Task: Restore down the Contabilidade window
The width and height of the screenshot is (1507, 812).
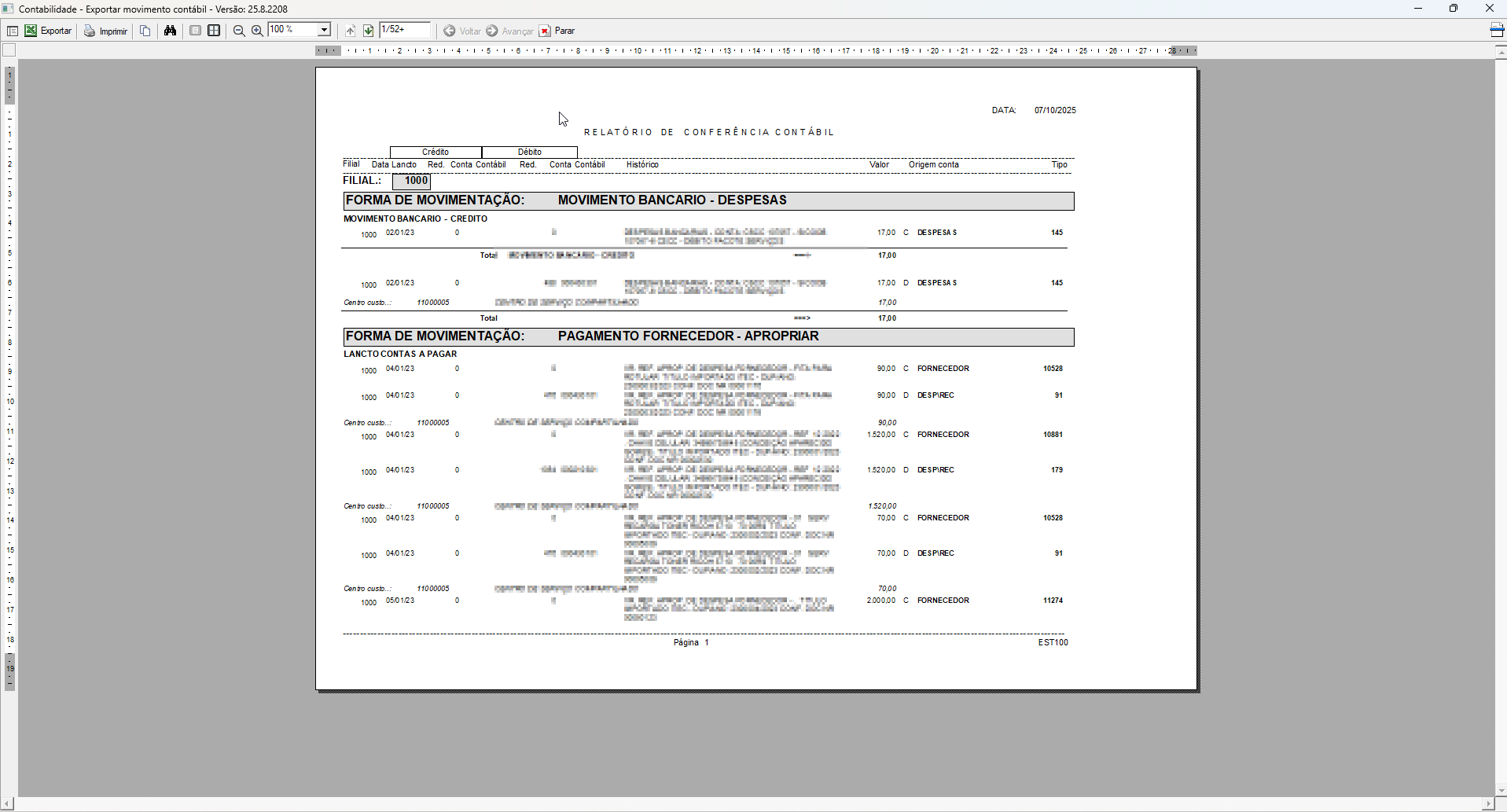Action: pos(1454,9)
